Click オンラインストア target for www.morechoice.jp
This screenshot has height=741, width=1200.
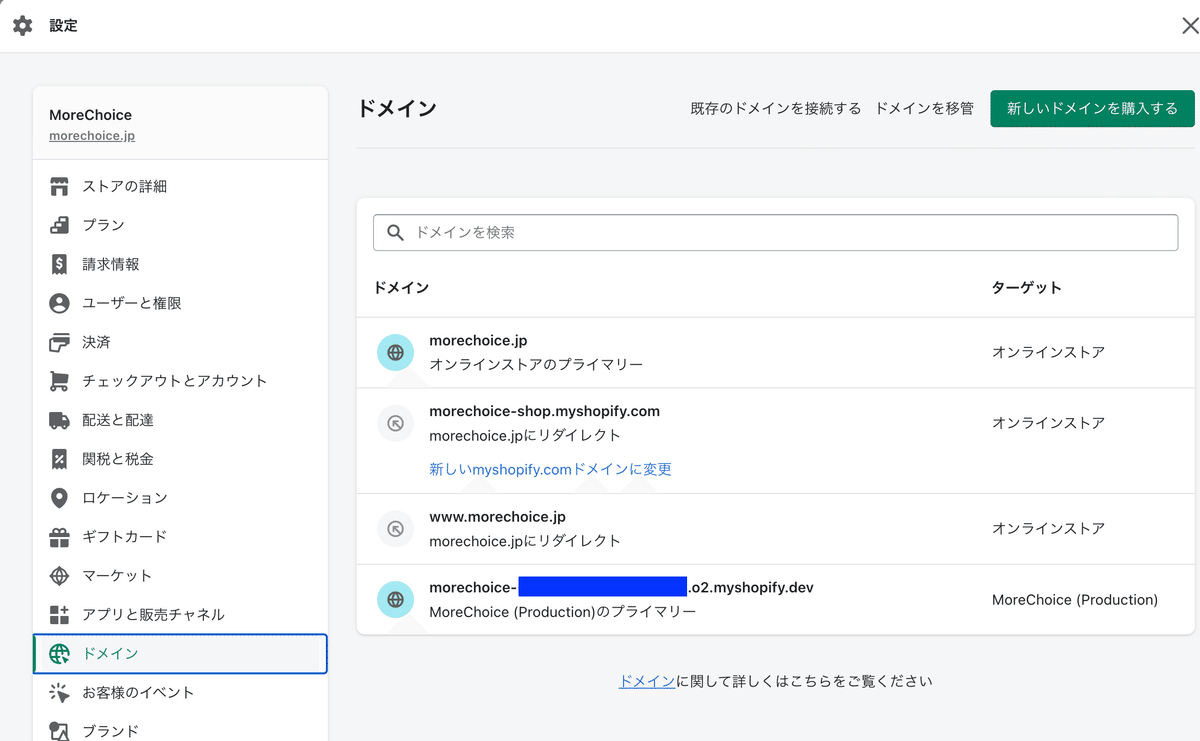pyautogui.click(x=1048, y=528)
